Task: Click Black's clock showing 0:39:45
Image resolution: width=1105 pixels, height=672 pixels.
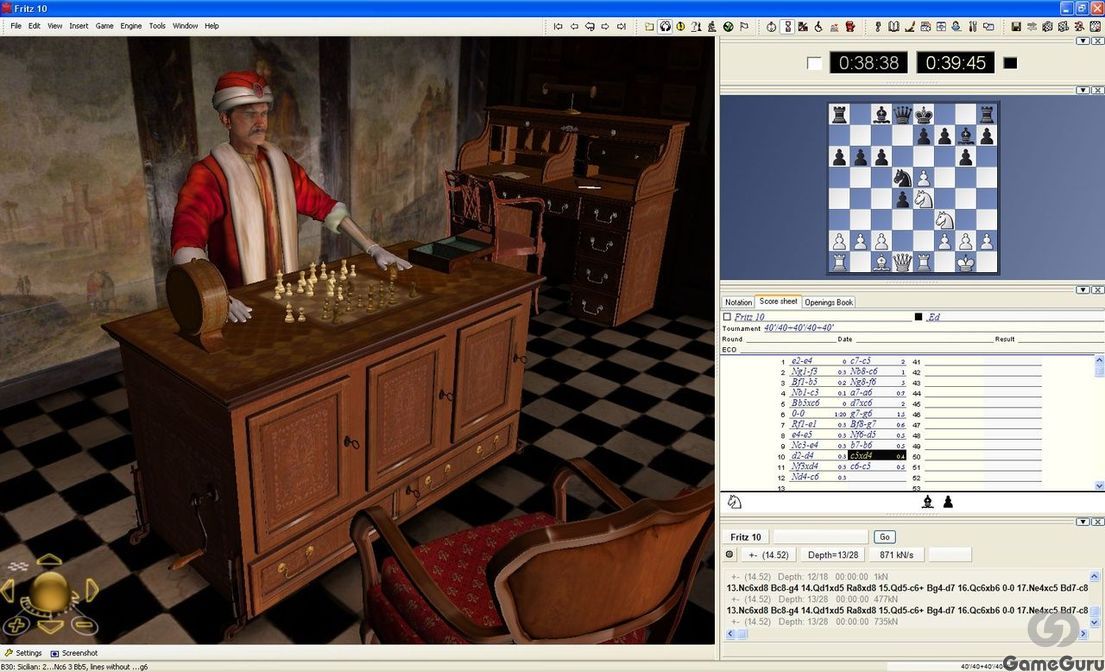Action: (956, 63)
